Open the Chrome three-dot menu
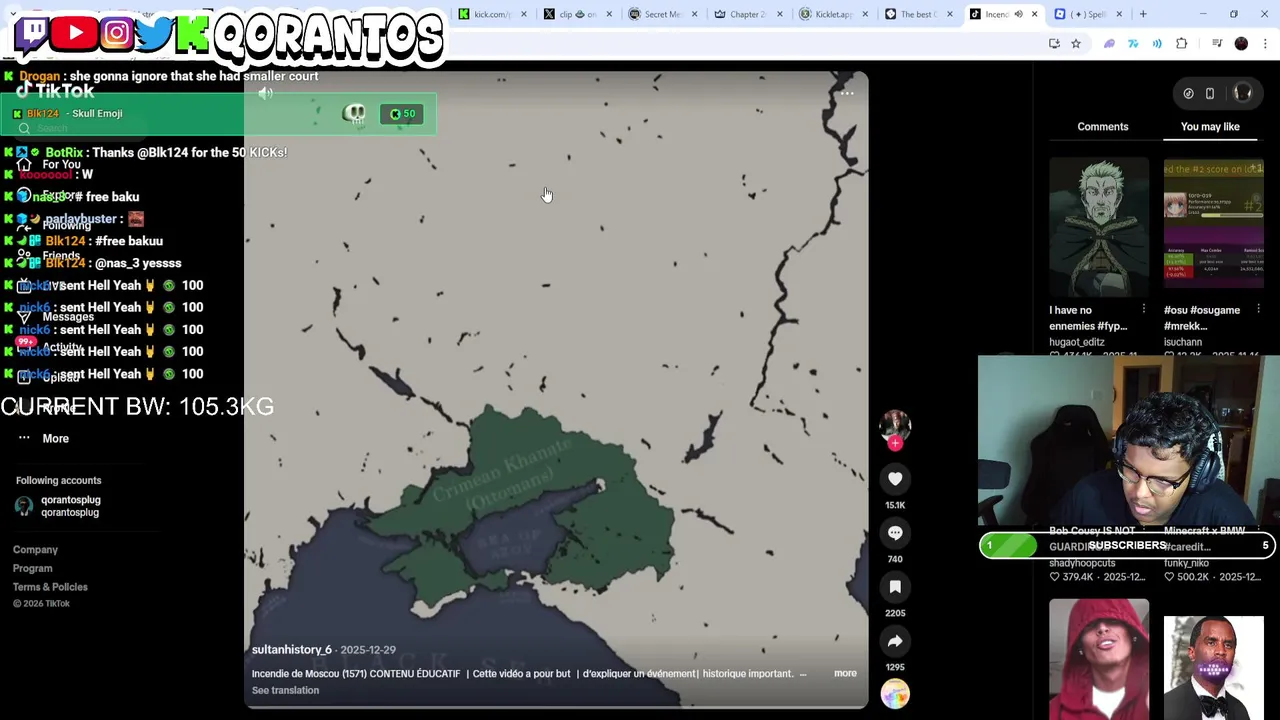The image size is (1280, 720). [x=1266, y=44]
